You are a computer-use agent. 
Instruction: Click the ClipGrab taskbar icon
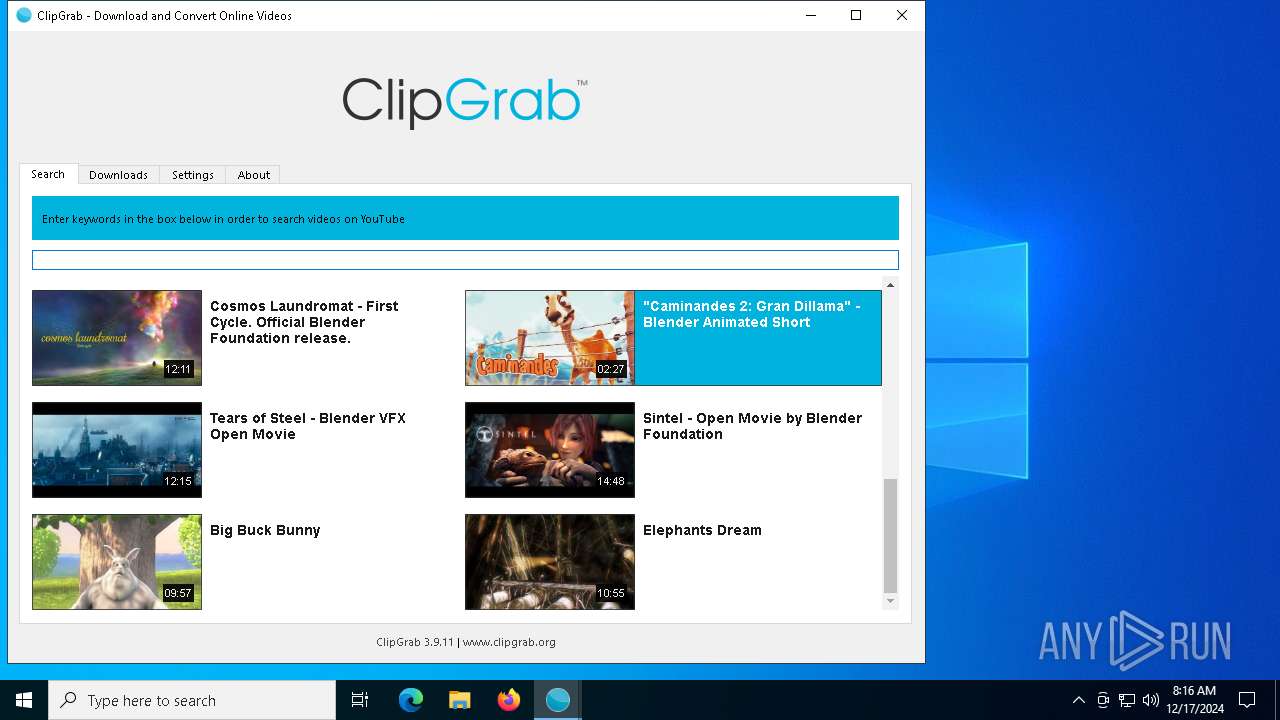(x=558, y=700)
